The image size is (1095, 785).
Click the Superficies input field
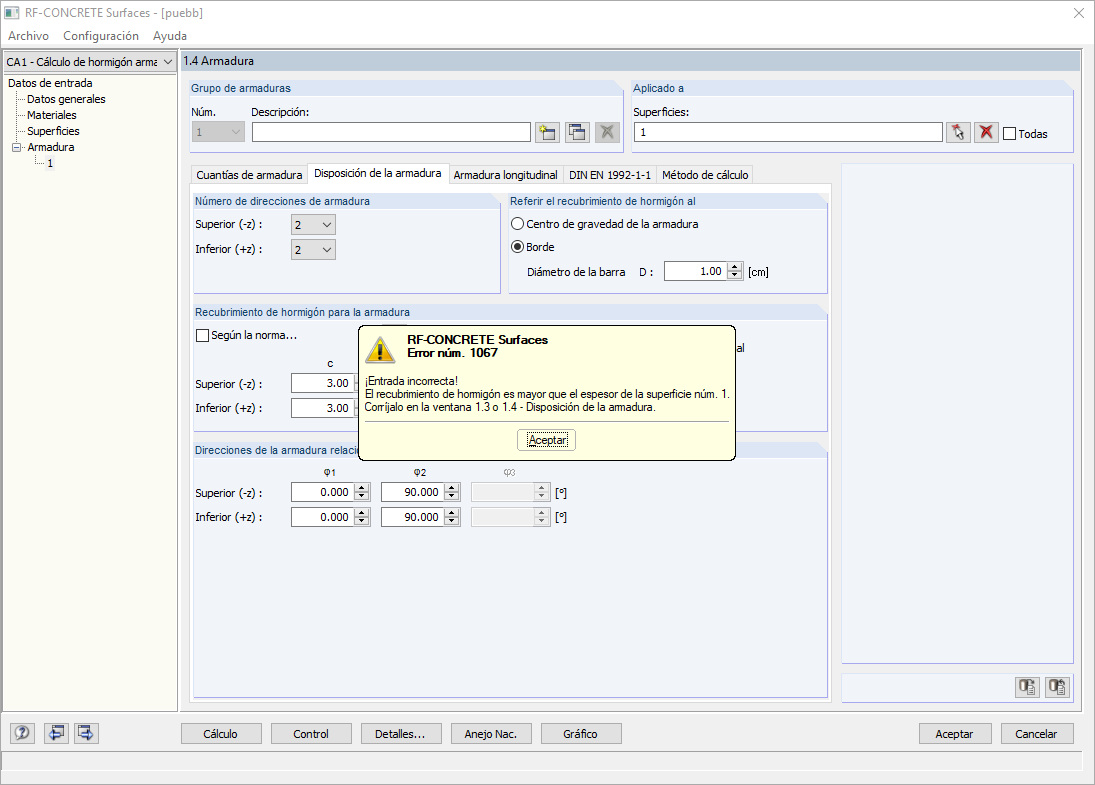pos(788,132)
